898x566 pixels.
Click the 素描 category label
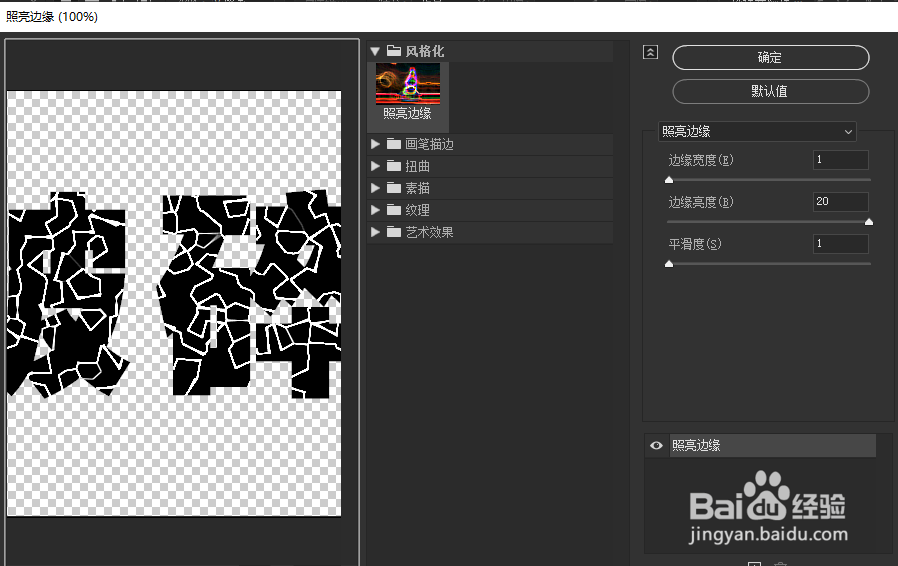point(418,188)
